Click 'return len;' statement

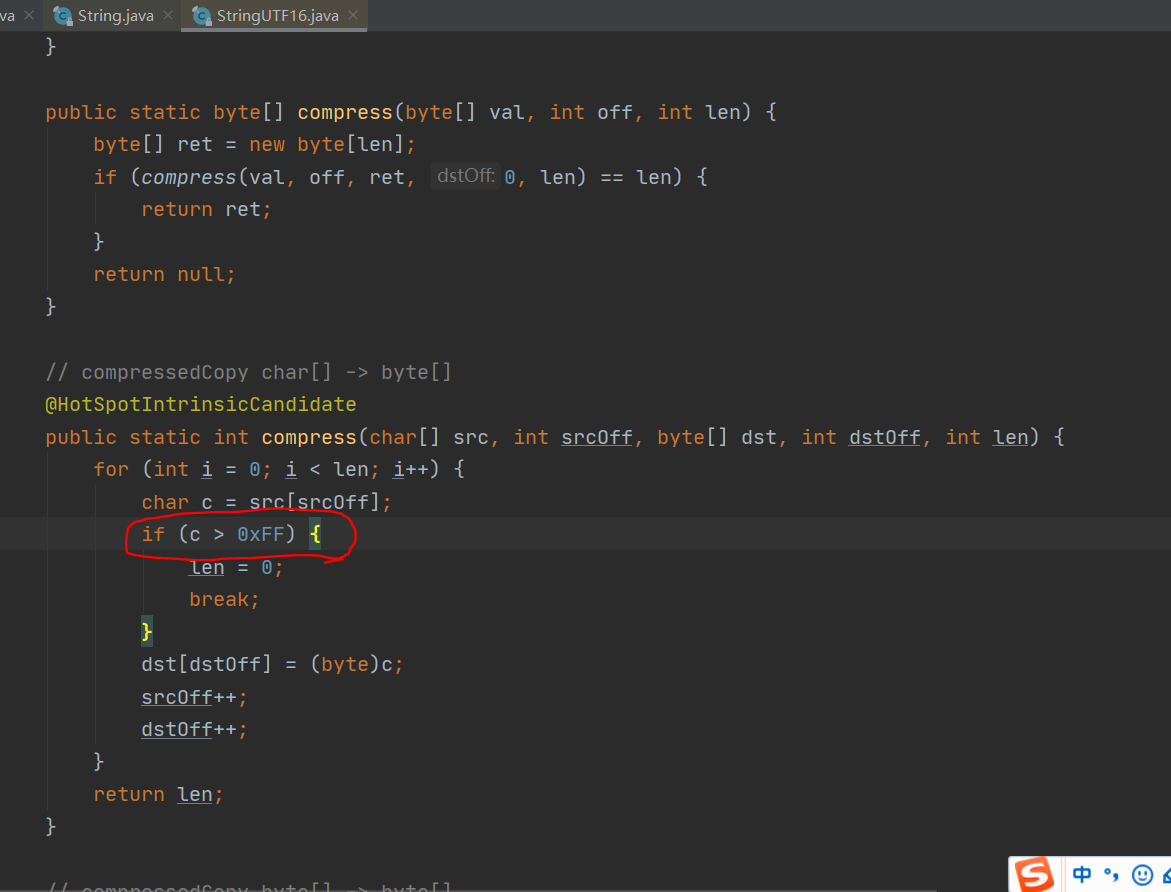click(158, 794)
